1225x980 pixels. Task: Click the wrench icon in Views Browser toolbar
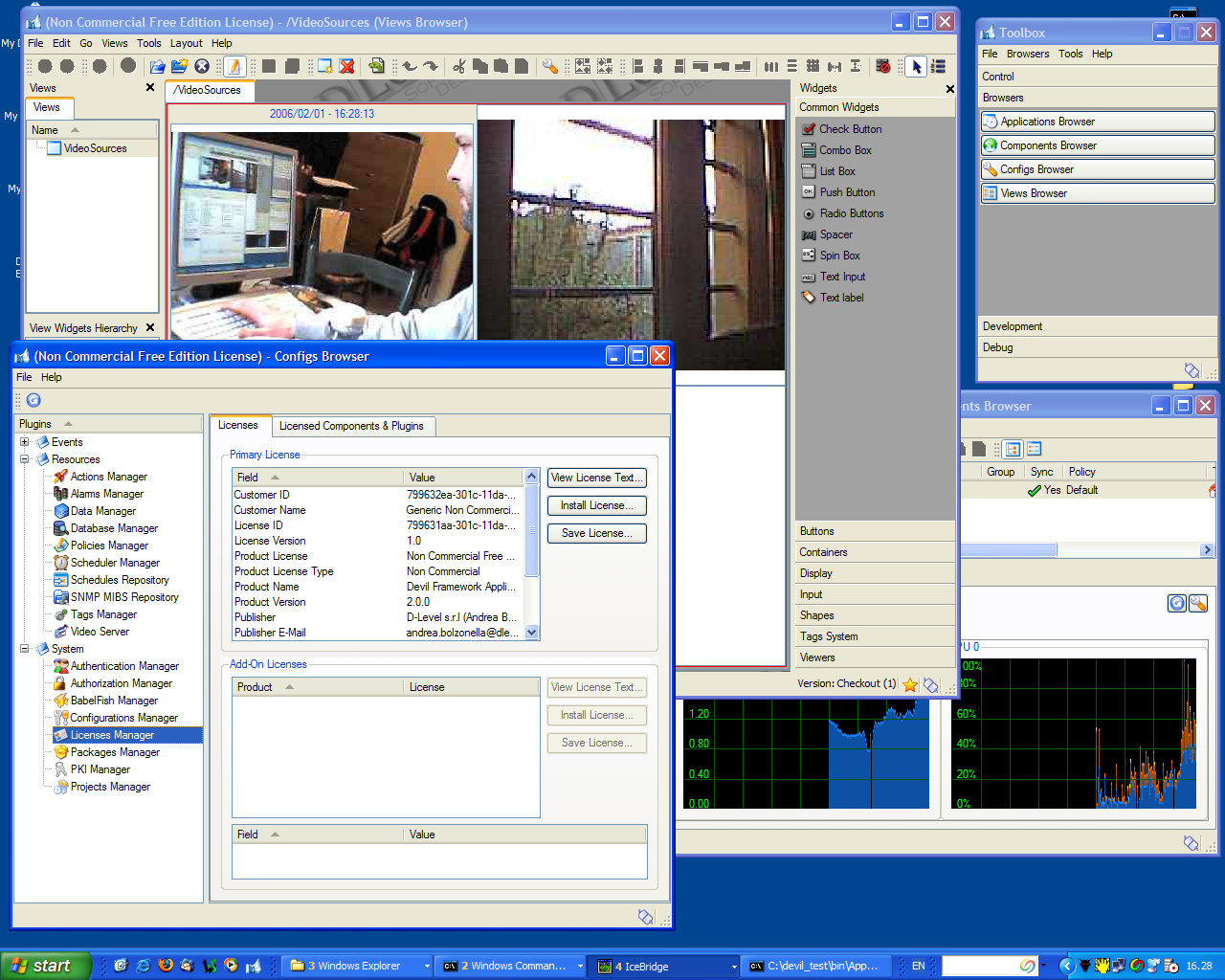(549, 66)
